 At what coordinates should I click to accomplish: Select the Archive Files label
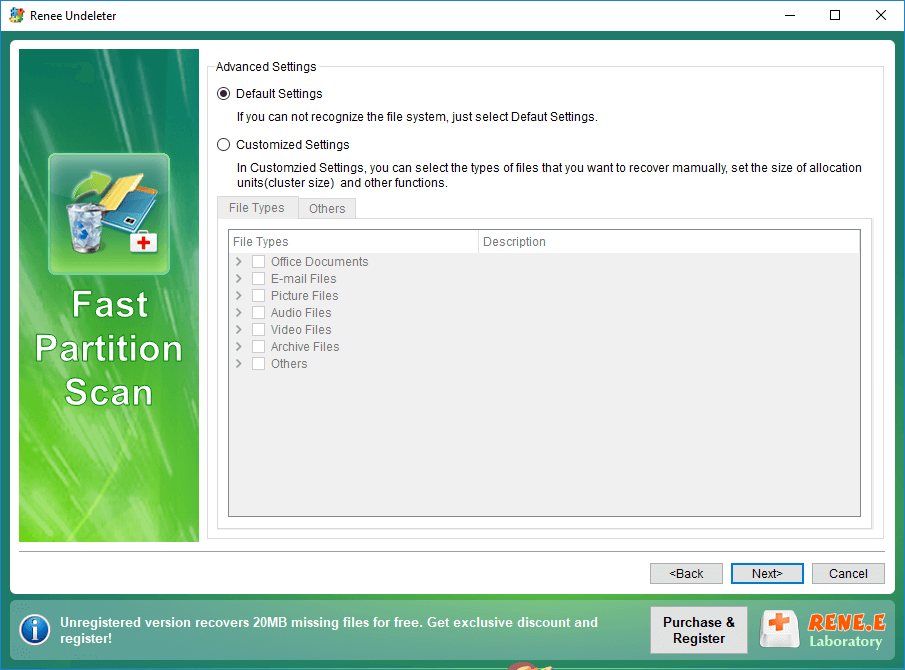pyautogui.click(x=305, y=347)
